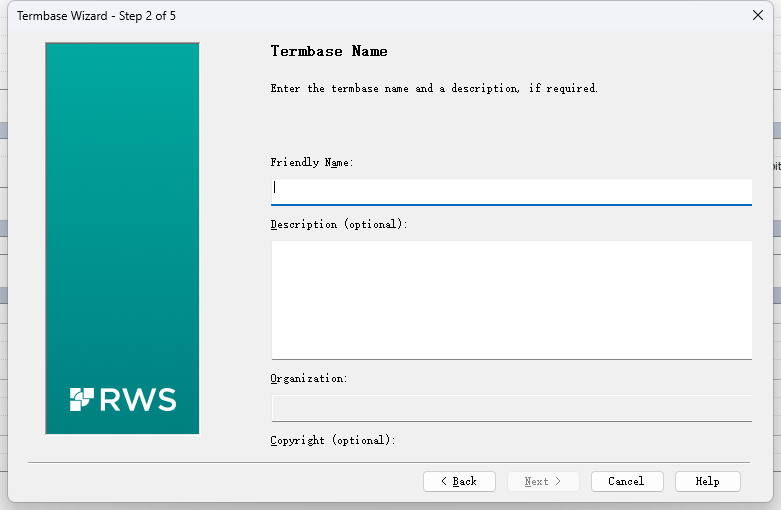Click the Termbase Name heading
Screen dimensions: 781x510
click(329, 51)
